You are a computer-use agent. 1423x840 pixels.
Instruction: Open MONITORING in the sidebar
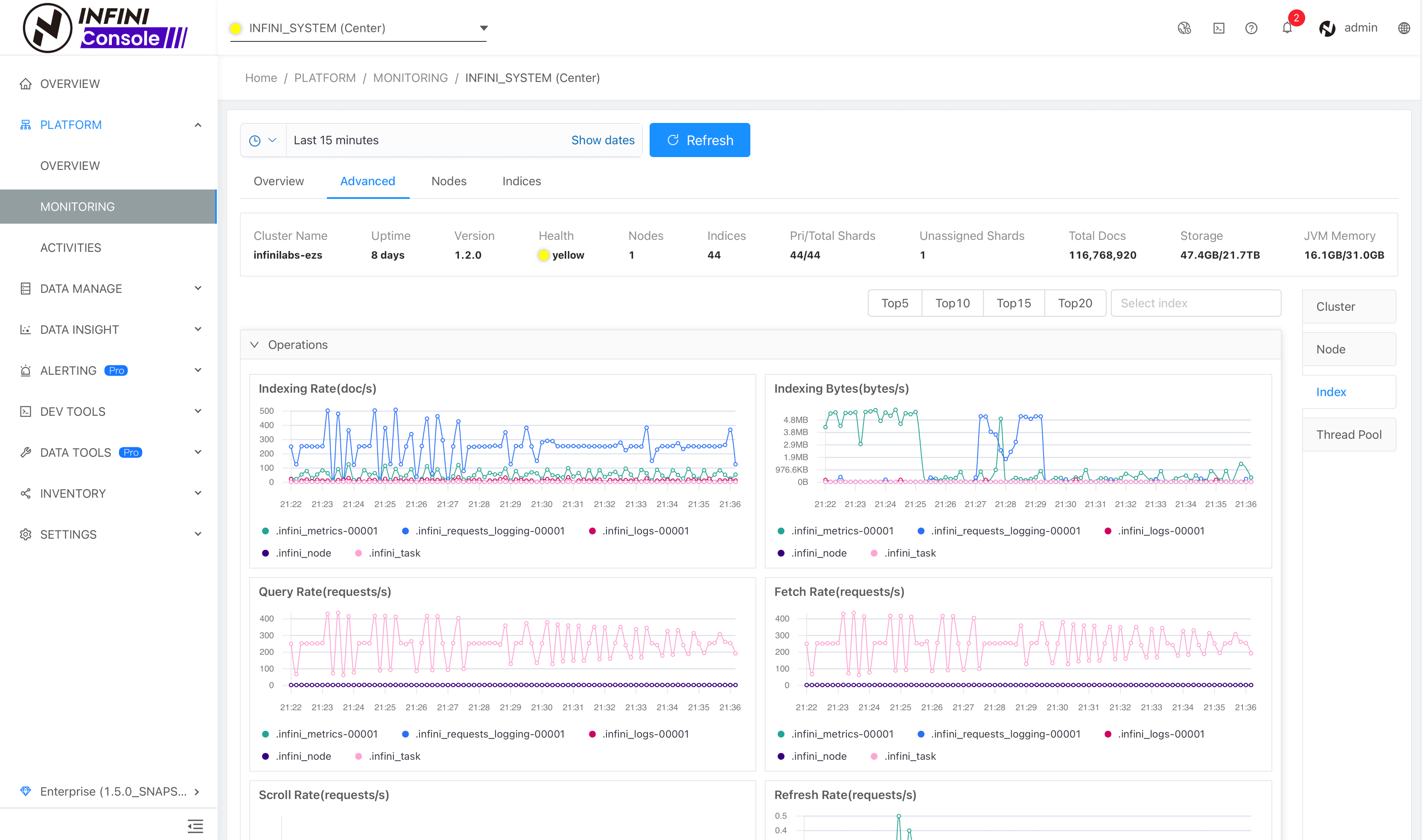[108, 207]
